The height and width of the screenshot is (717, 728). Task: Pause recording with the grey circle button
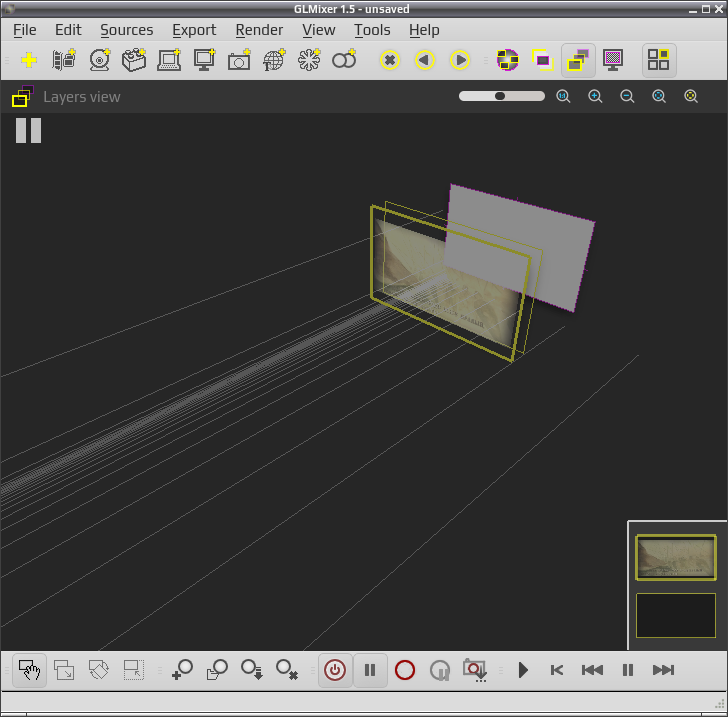click(440, 670)
